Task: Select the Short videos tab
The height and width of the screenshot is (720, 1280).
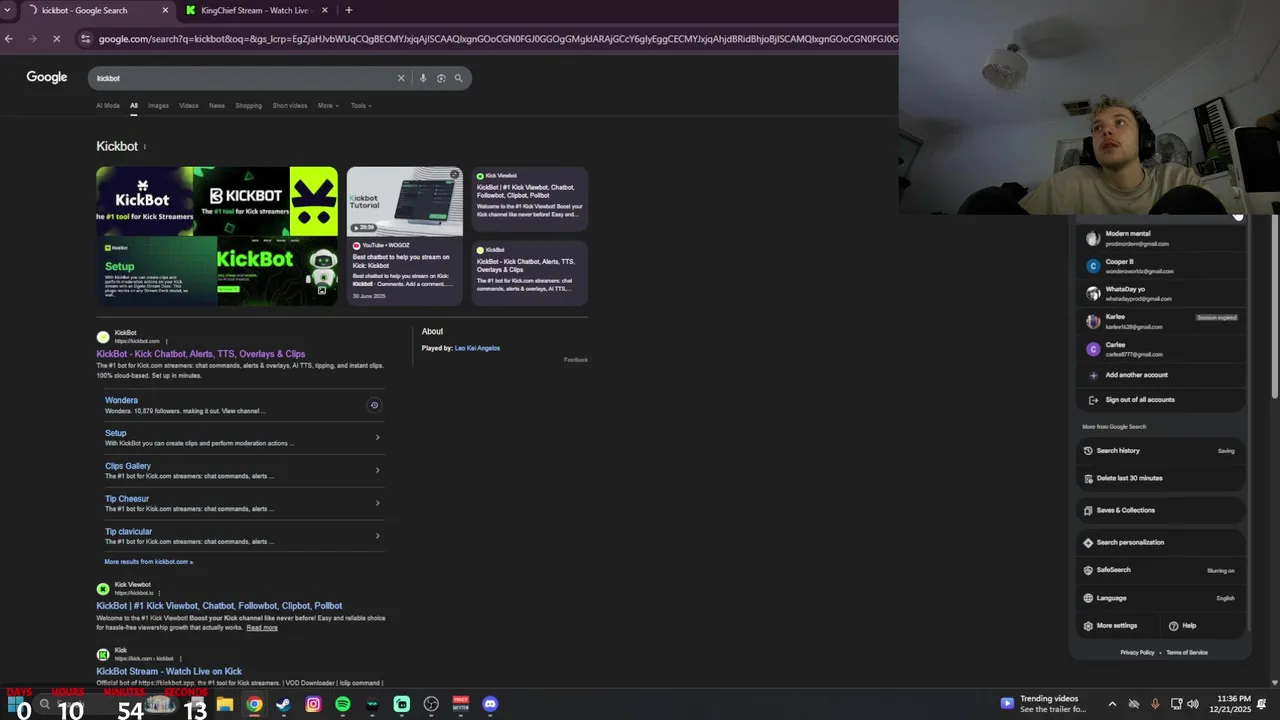Action: [x=290, y=105]
